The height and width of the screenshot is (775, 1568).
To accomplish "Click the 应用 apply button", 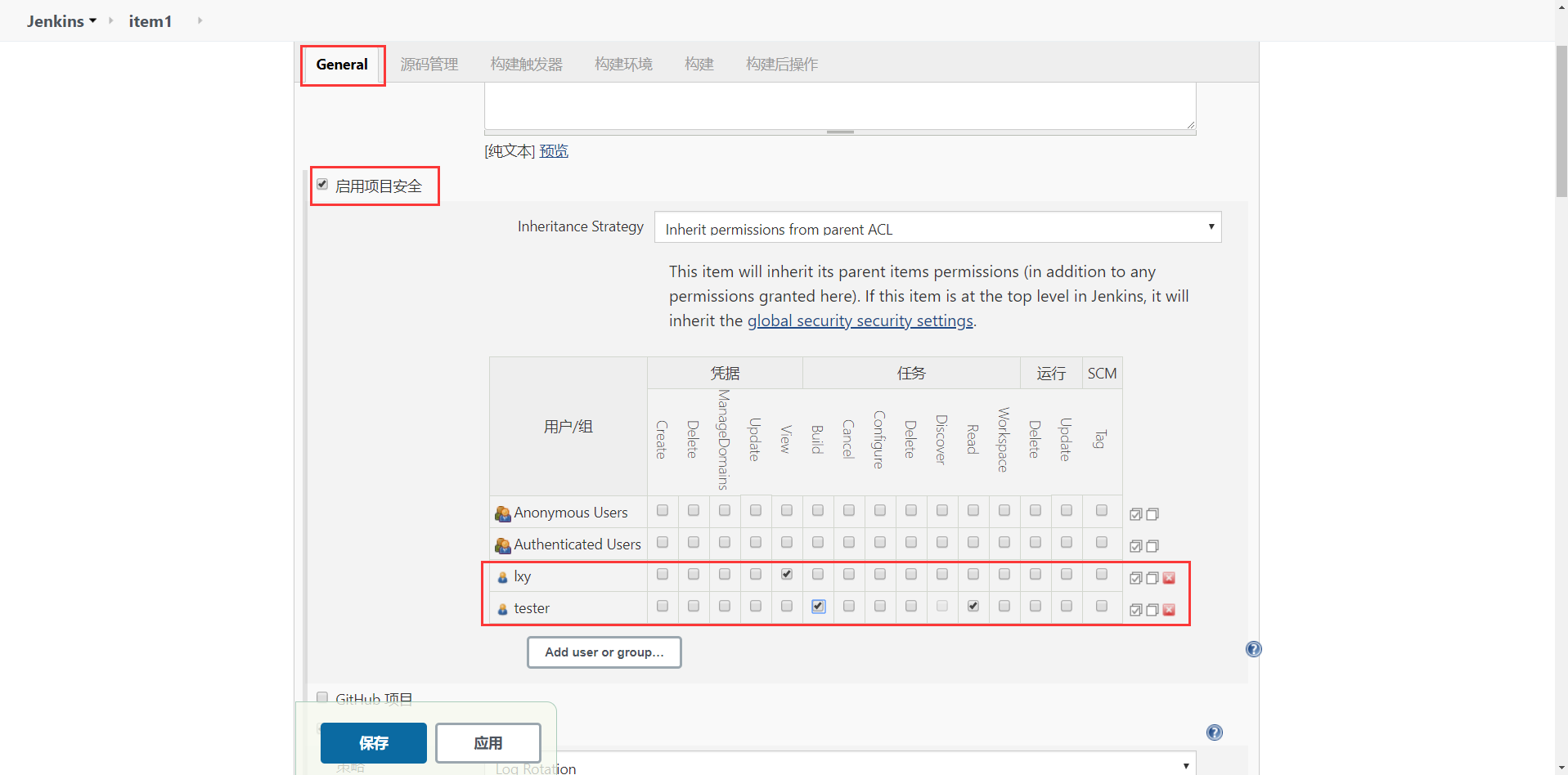I will [488, 743].
